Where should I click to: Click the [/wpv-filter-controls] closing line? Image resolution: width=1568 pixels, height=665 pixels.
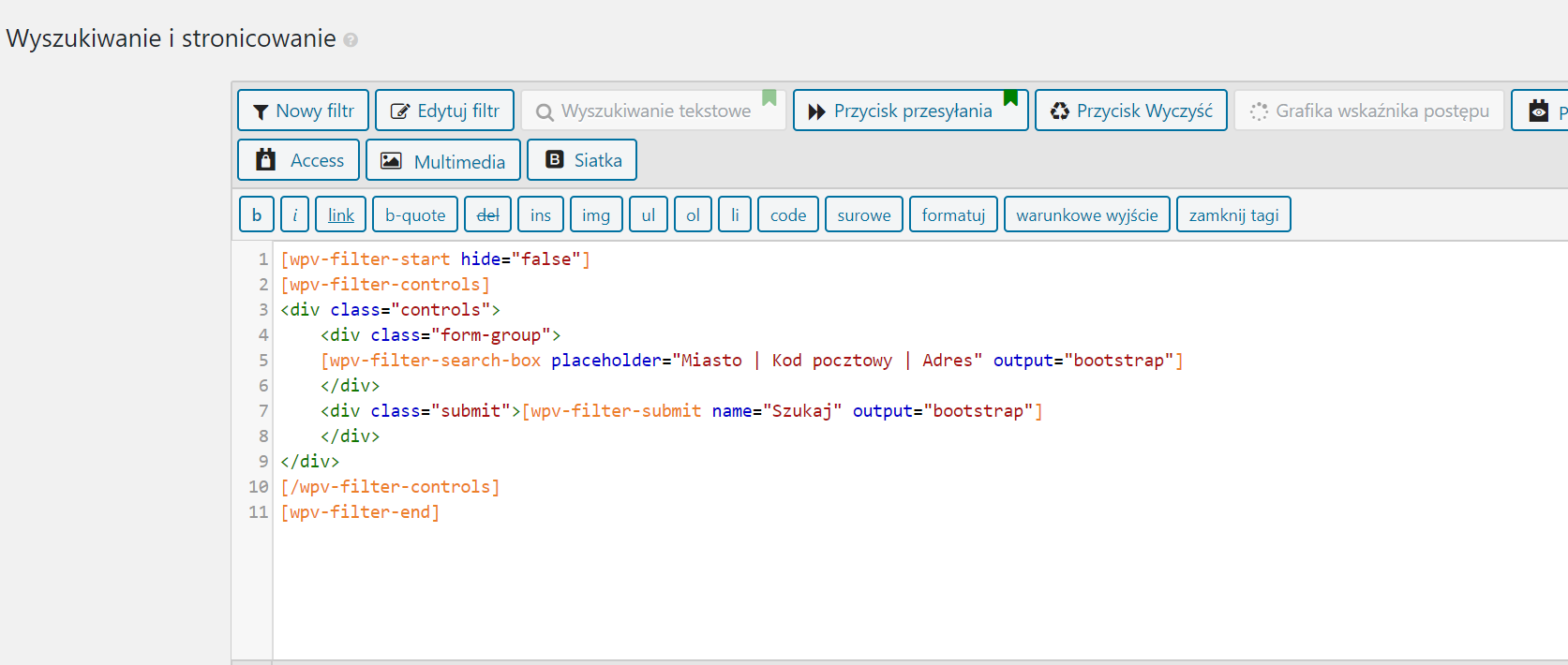click(390, 486)
